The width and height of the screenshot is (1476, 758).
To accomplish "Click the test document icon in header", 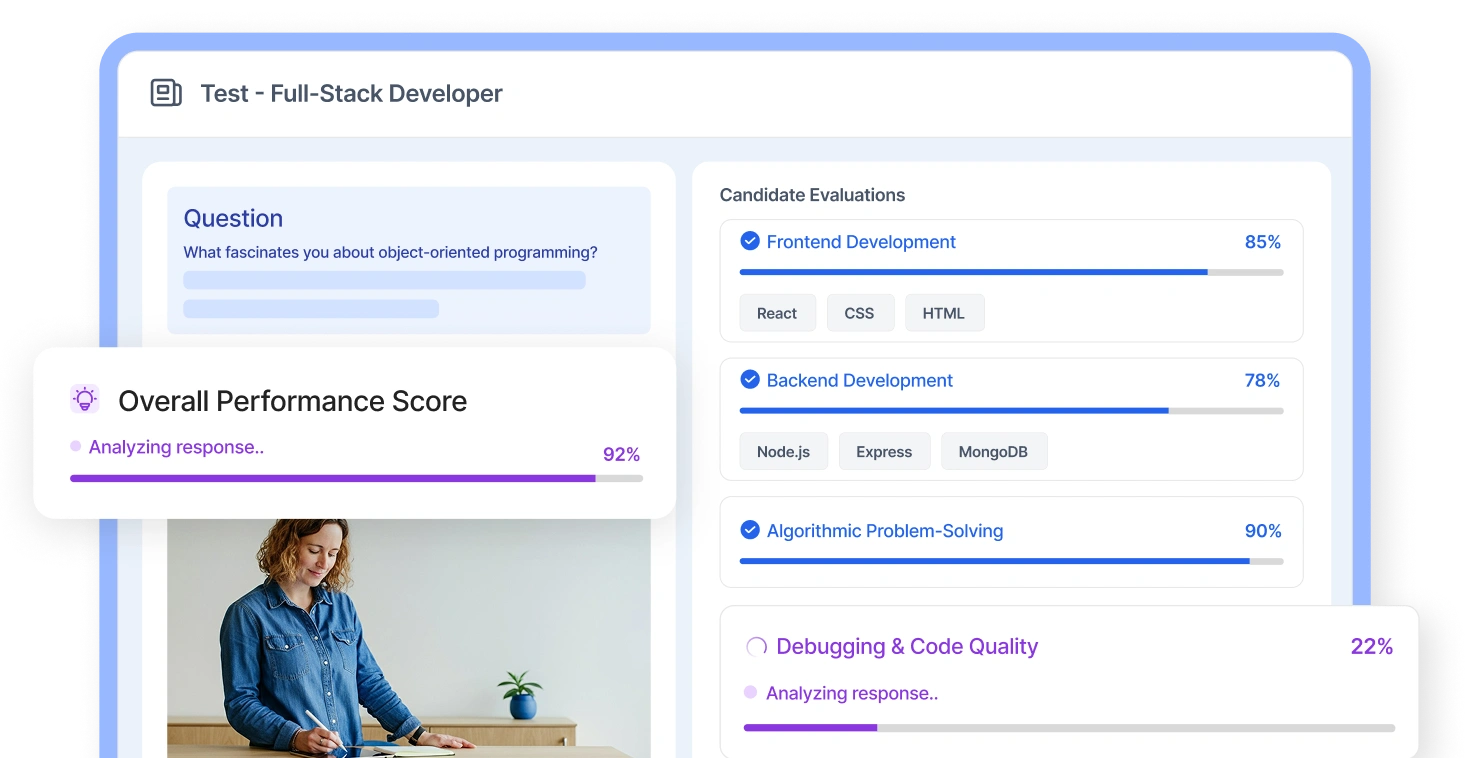I will 166,93.
